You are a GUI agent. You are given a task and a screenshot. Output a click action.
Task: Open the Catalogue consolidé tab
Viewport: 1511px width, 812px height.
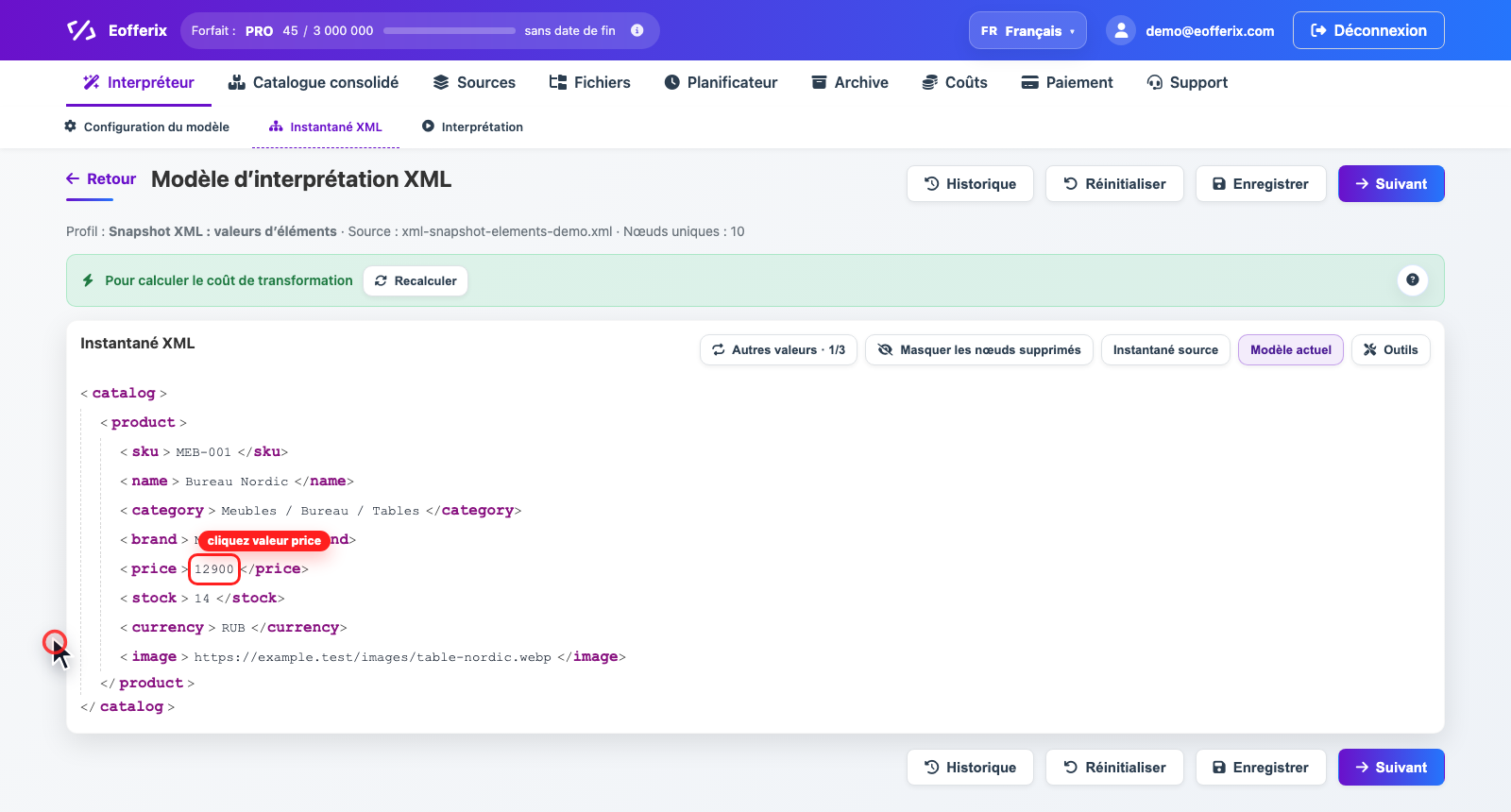coord(314,82)
